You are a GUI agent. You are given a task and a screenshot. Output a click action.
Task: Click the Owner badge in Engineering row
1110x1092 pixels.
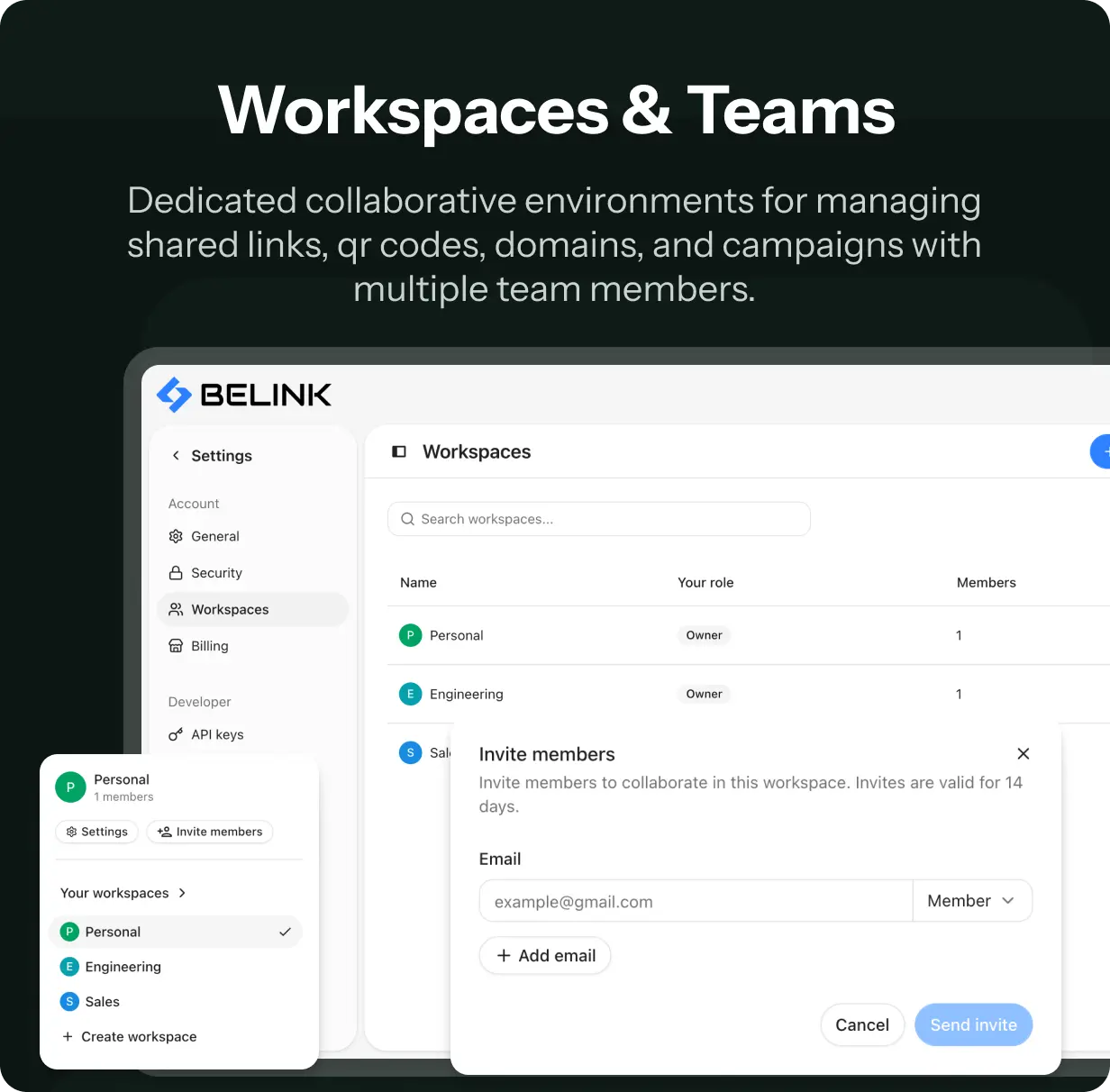coord(704,694)
